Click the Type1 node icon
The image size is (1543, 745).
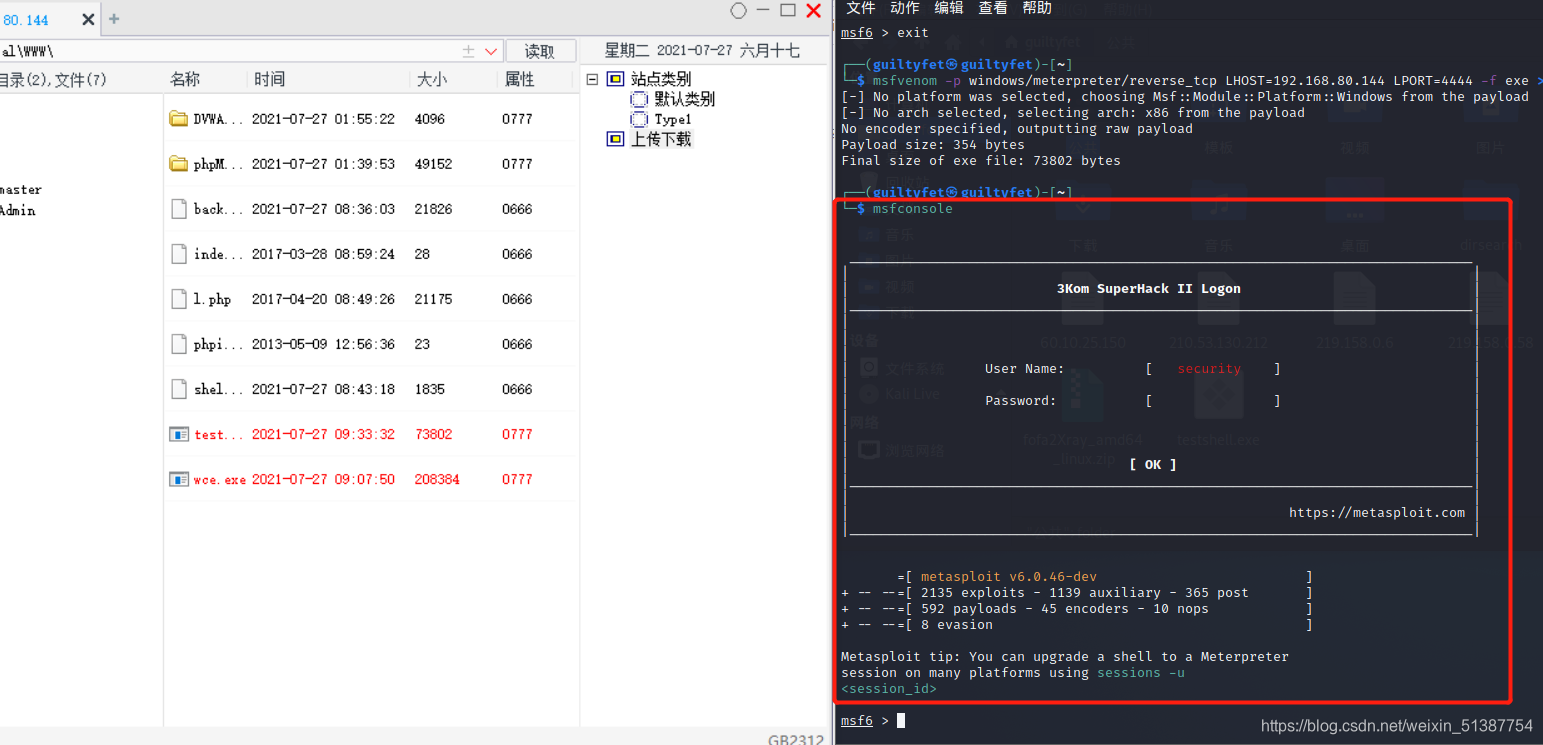tap(639, 119)
